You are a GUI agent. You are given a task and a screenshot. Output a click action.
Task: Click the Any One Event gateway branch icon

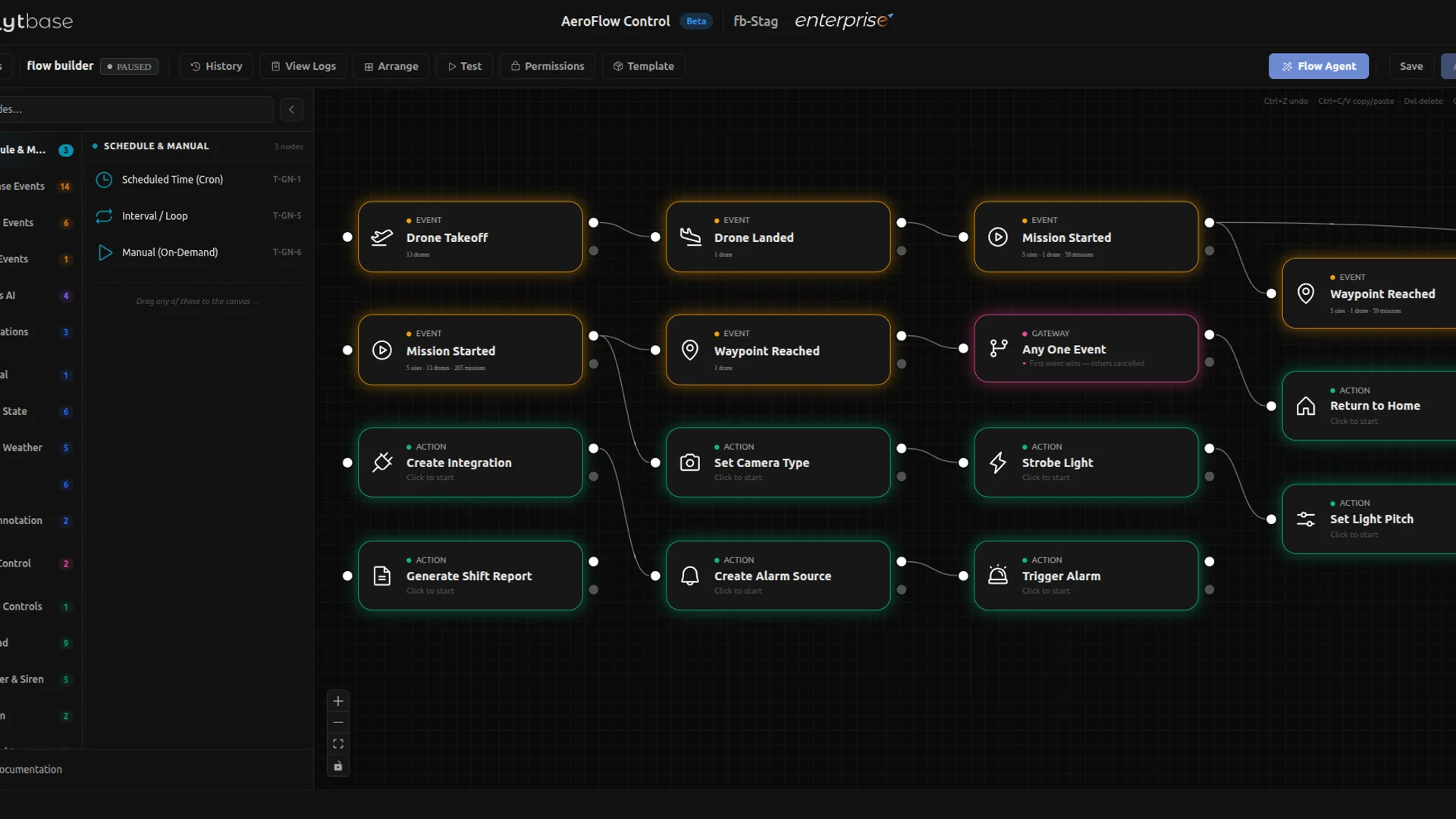(998, 349)
